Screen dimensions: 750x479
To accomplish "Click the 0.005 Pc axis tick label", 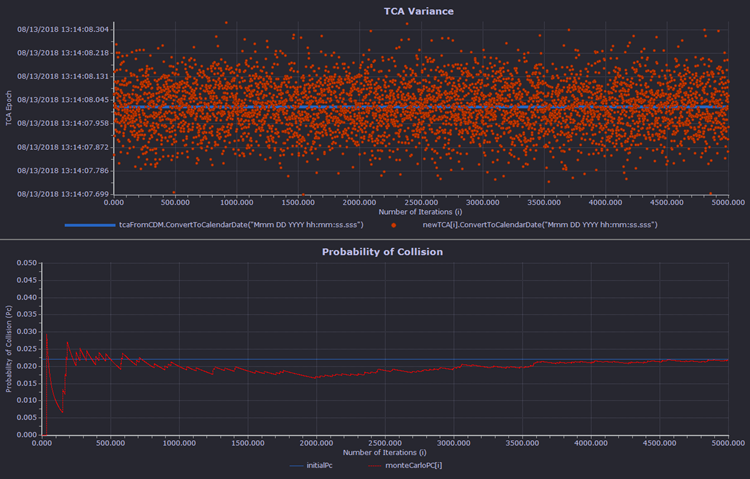I will tap(27, 418).
